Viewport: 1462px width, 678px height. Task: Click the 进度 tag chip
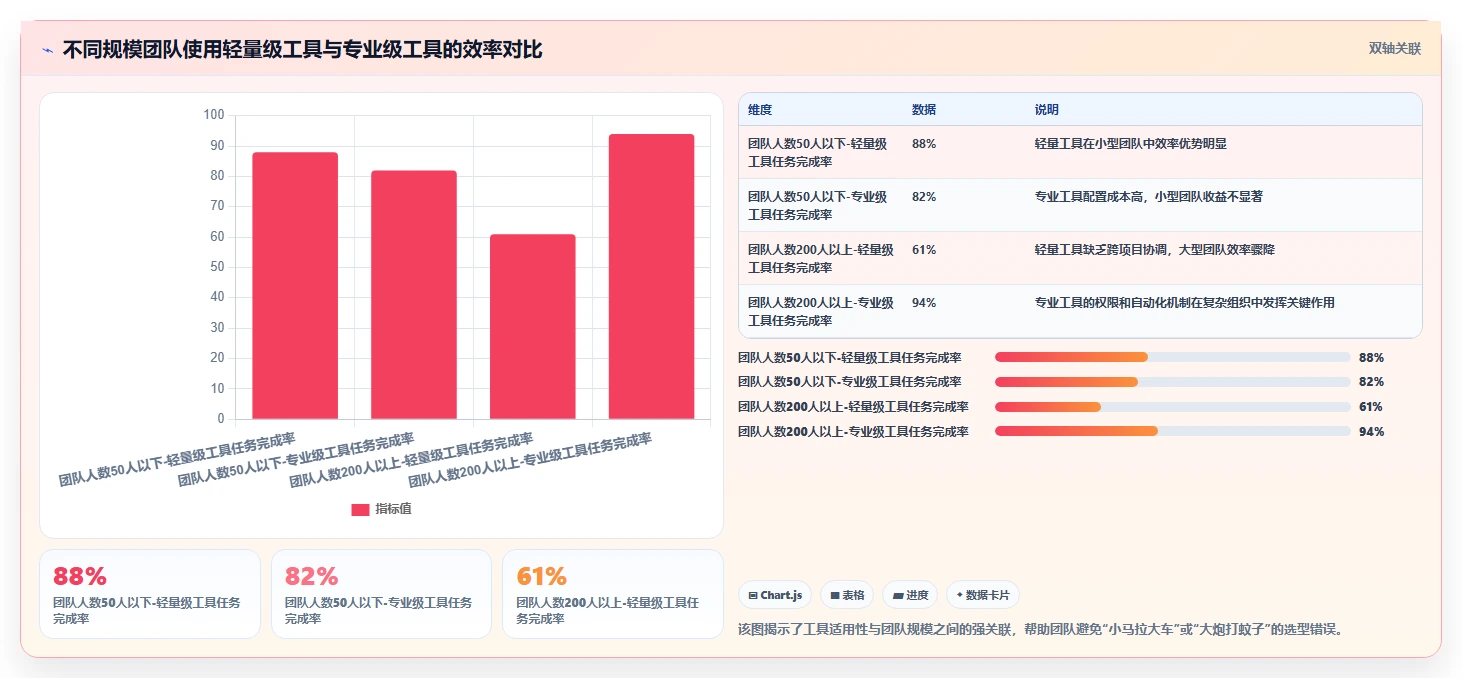coord(910,595)
